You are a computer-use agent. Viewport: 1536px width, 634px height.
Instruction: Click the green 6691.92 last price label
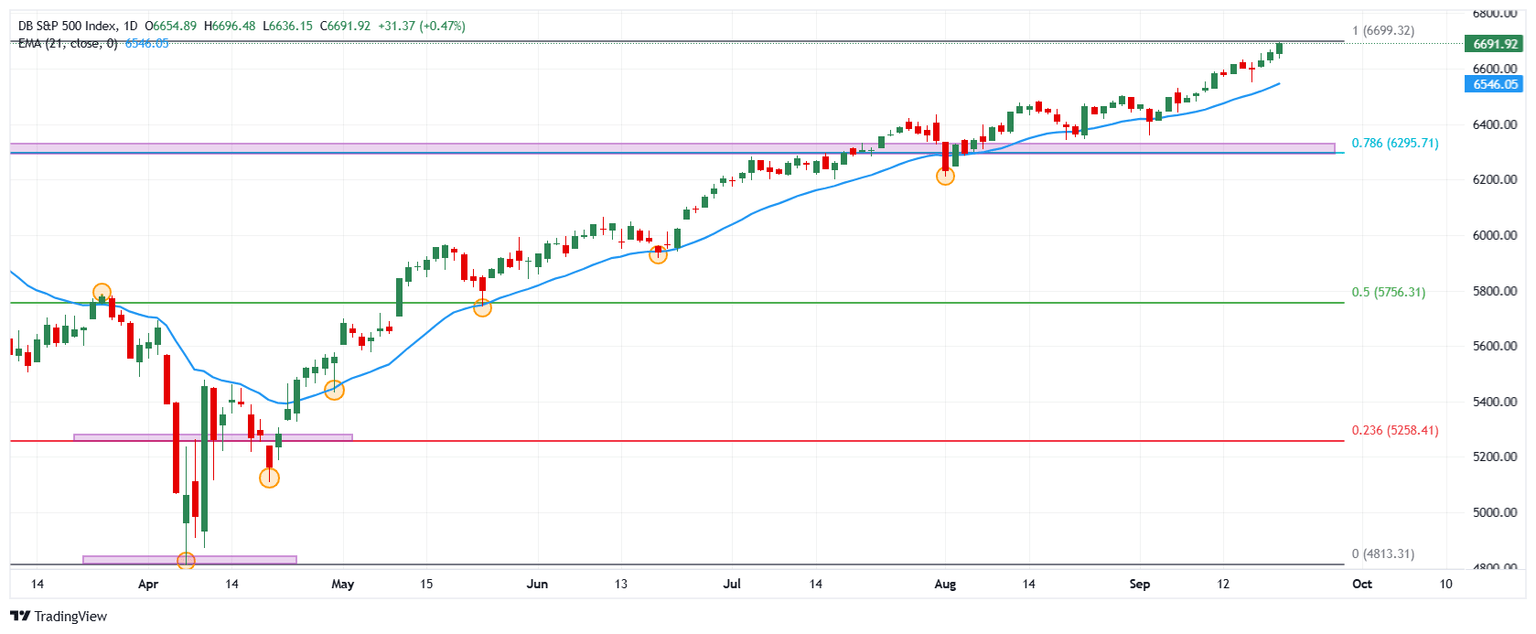[x=1492, y=43]
